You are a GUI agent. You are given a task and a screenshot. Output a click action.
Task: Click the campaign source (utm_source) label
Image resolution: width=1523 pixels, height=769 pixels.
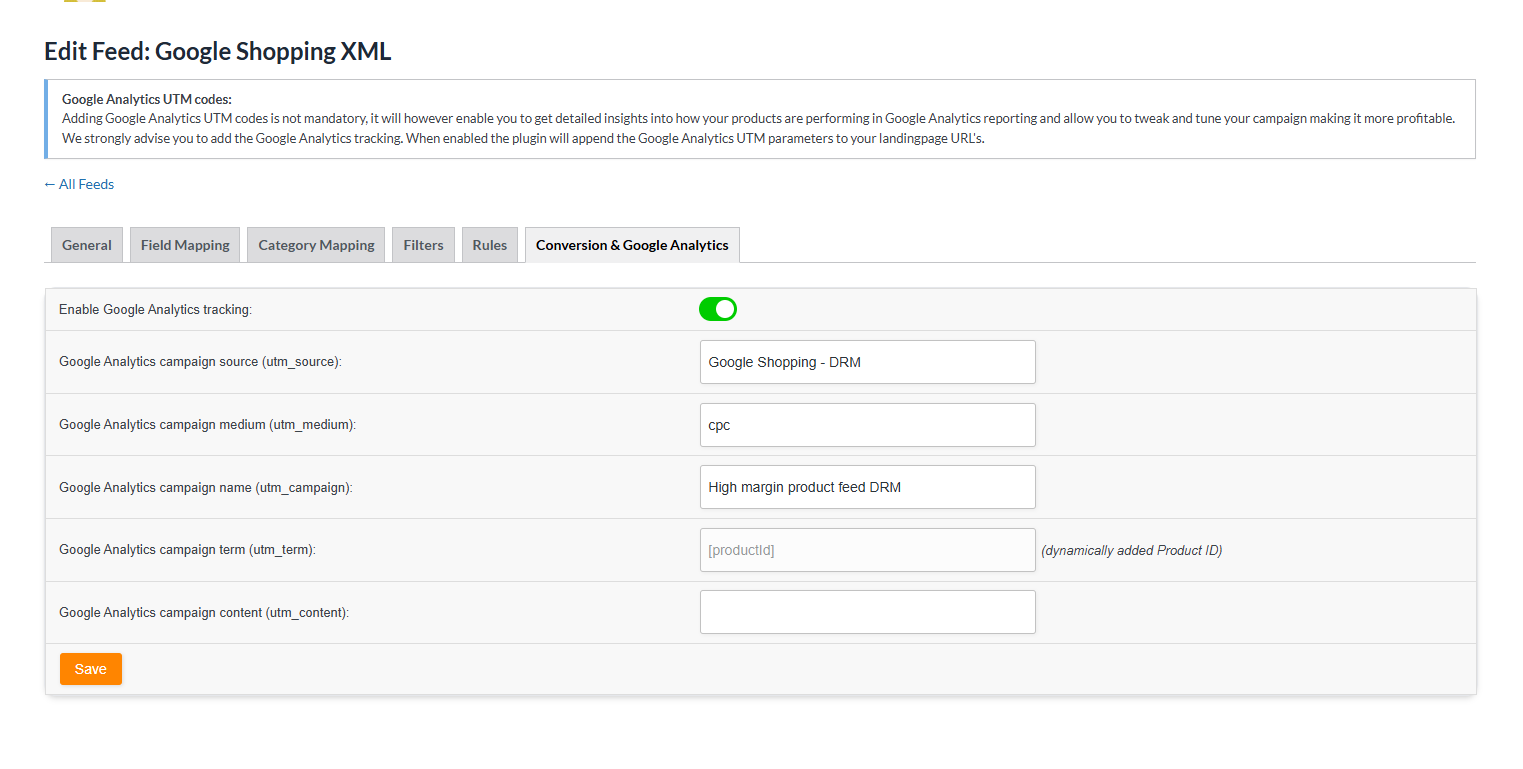(x=200, y=362)
